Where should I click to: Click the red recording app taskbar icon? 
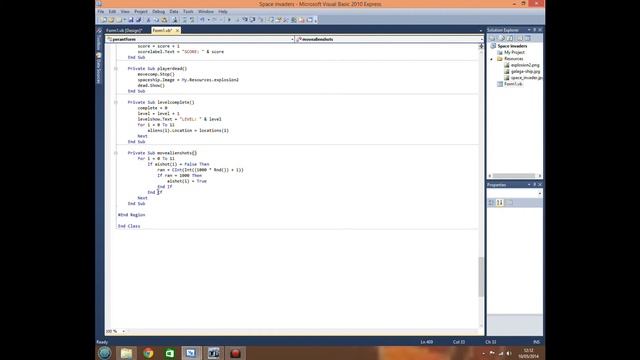(235, 353)
